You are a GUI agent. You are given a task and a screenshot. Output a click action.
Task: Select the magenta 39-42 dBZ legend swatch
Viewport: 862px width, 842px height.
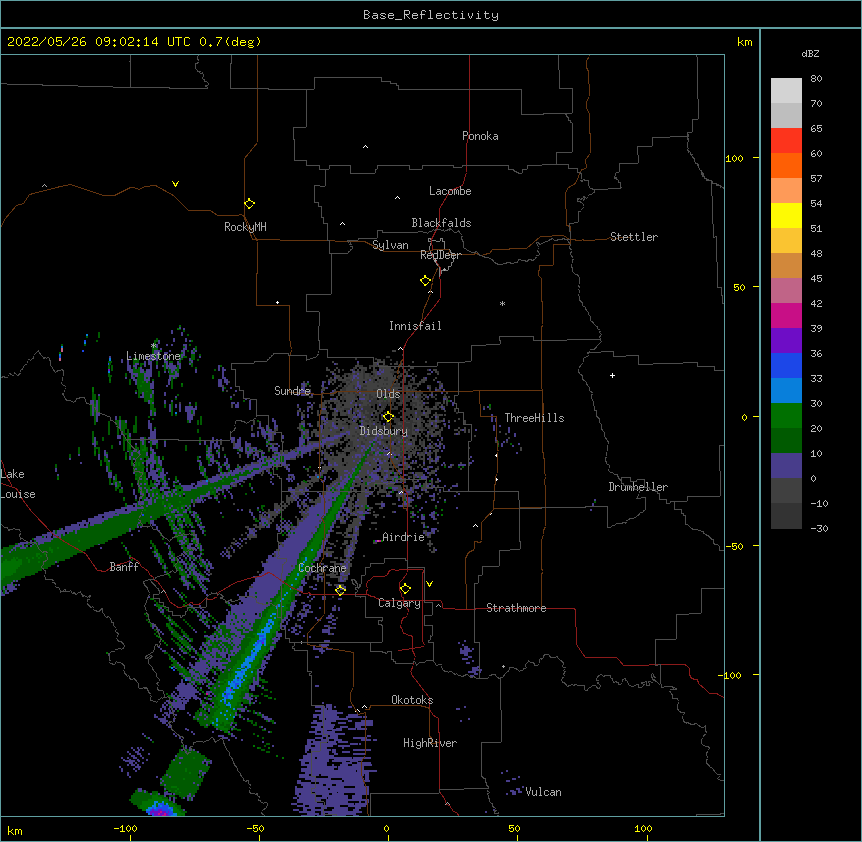tap(786, 315)
